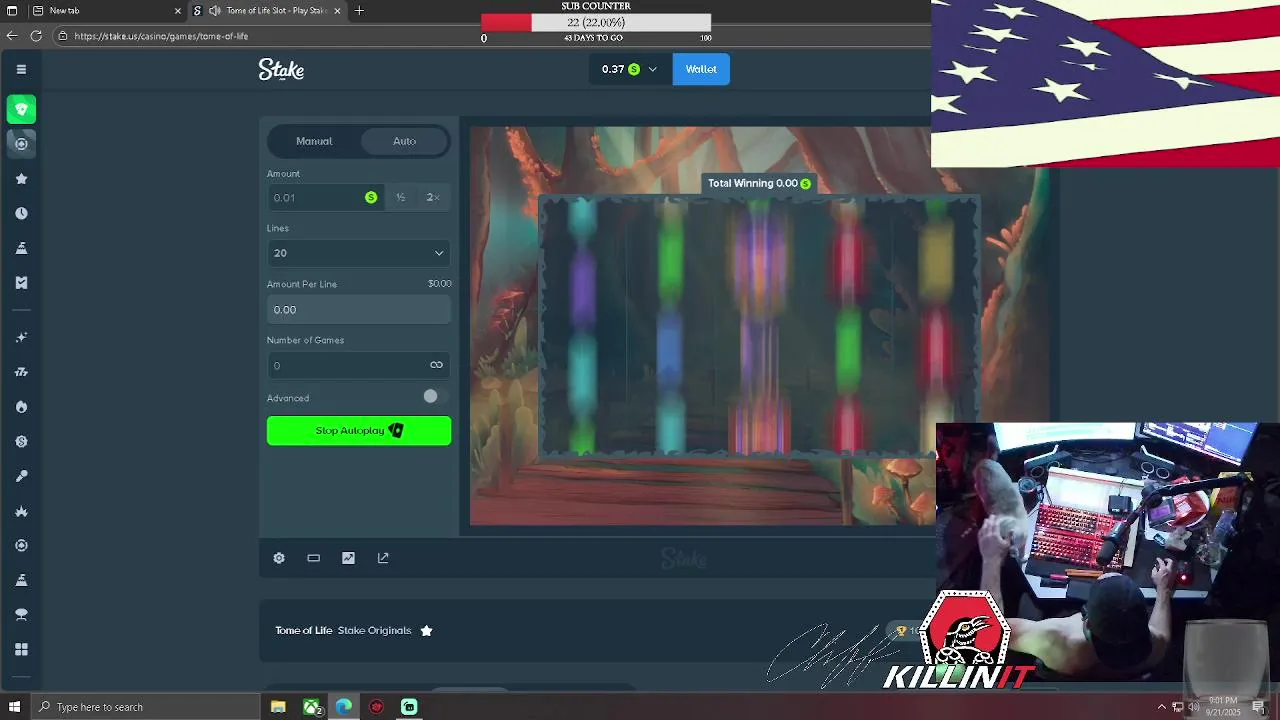Select the Tome of Life Slot browser tab
1280x720 pixels.
click(267, 10)
